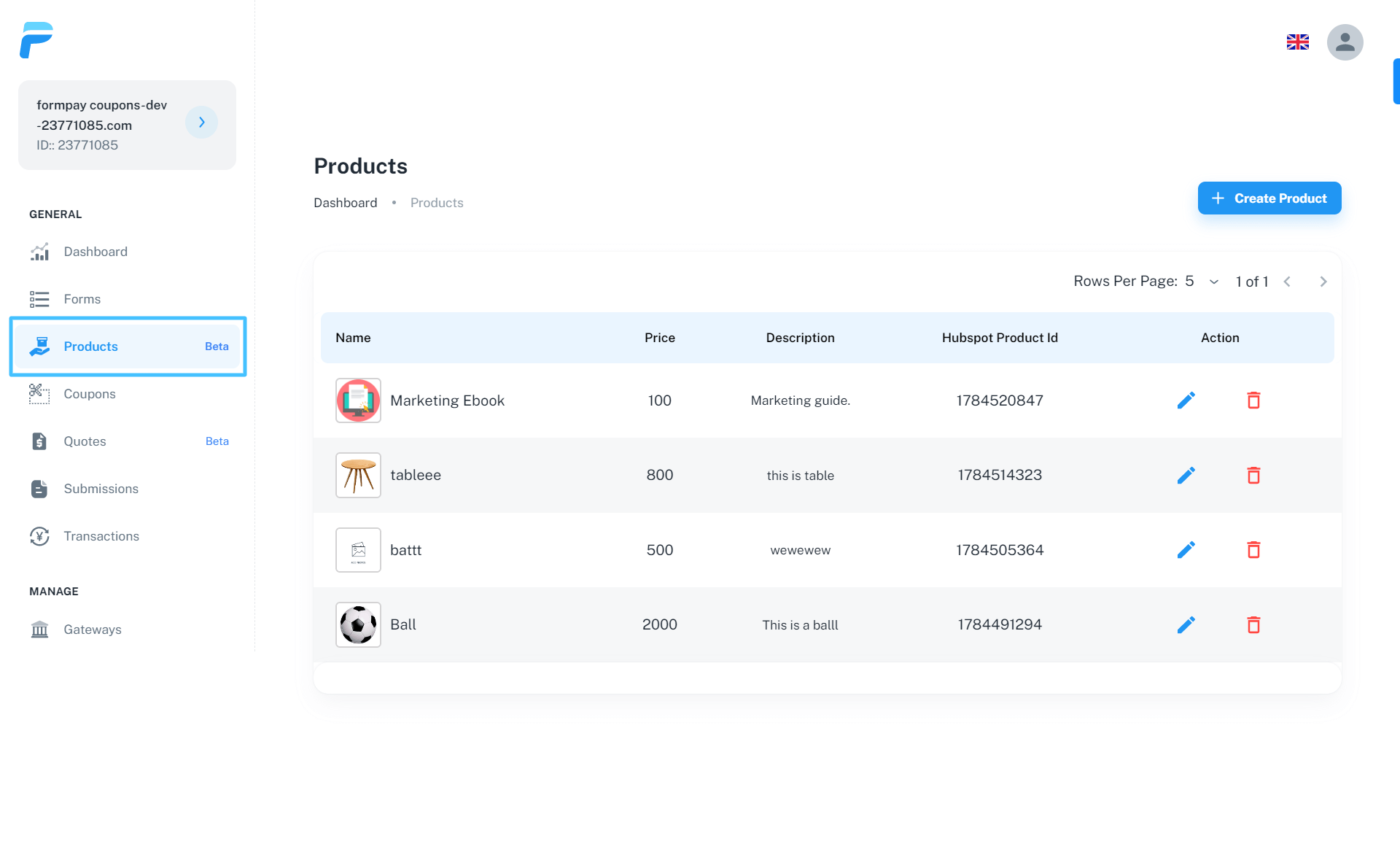Click the Coupons scissors icon
This screenshot has height=844, width=1400.
[x=40, y=394]
